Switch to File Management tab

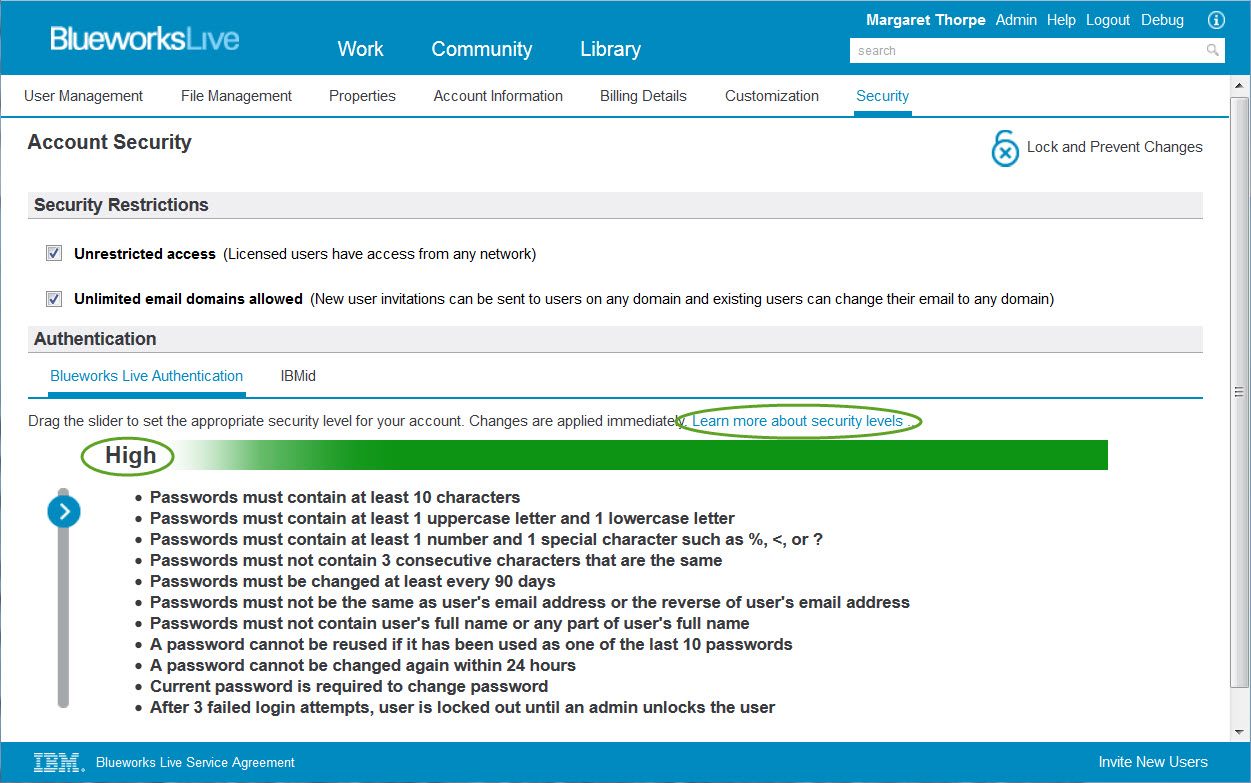pyautogui.click(x=236, y=96)
